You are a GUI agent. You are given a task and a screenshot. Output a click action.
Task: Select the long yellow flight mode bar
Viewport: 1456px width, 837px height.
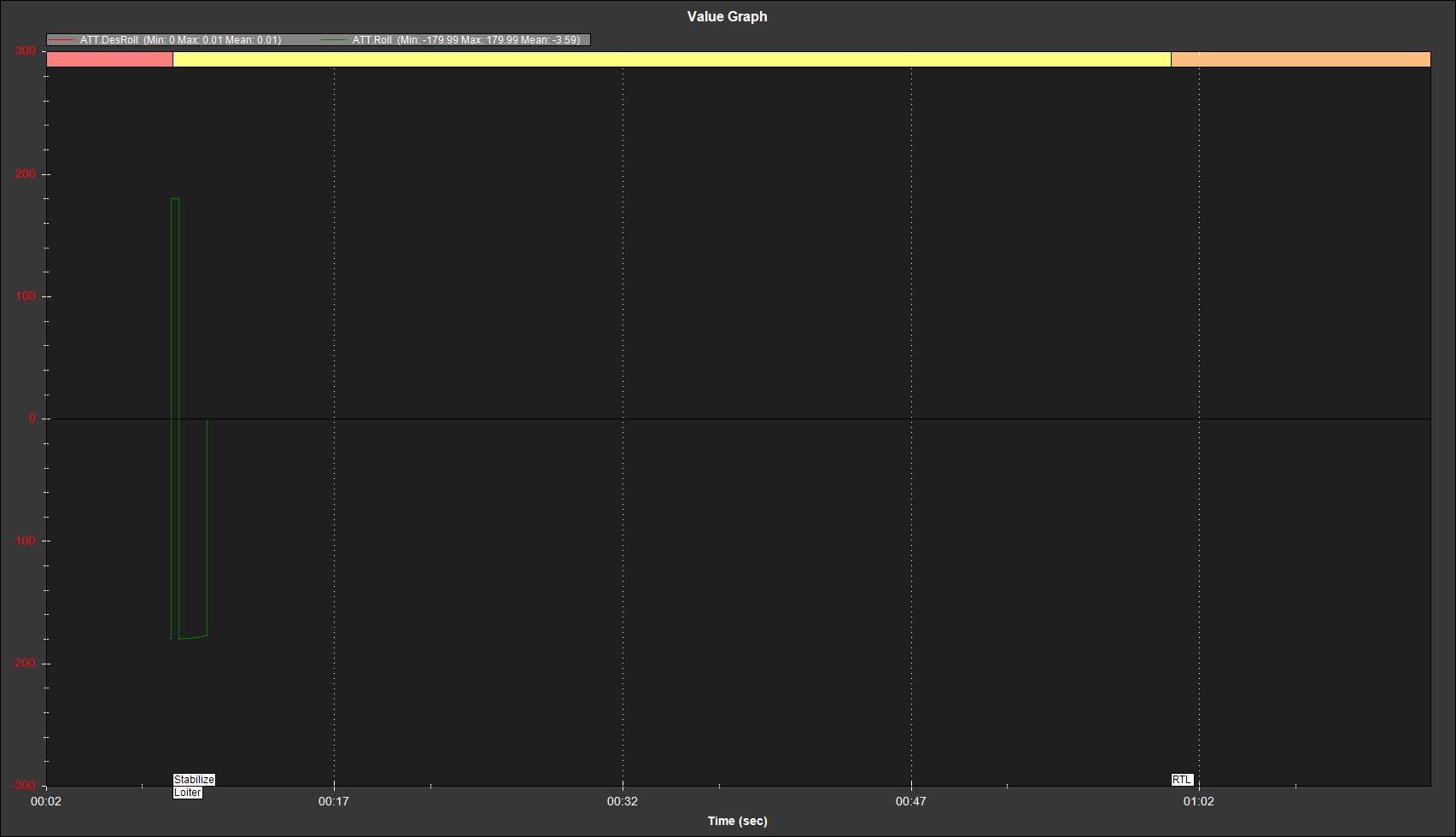671,59
